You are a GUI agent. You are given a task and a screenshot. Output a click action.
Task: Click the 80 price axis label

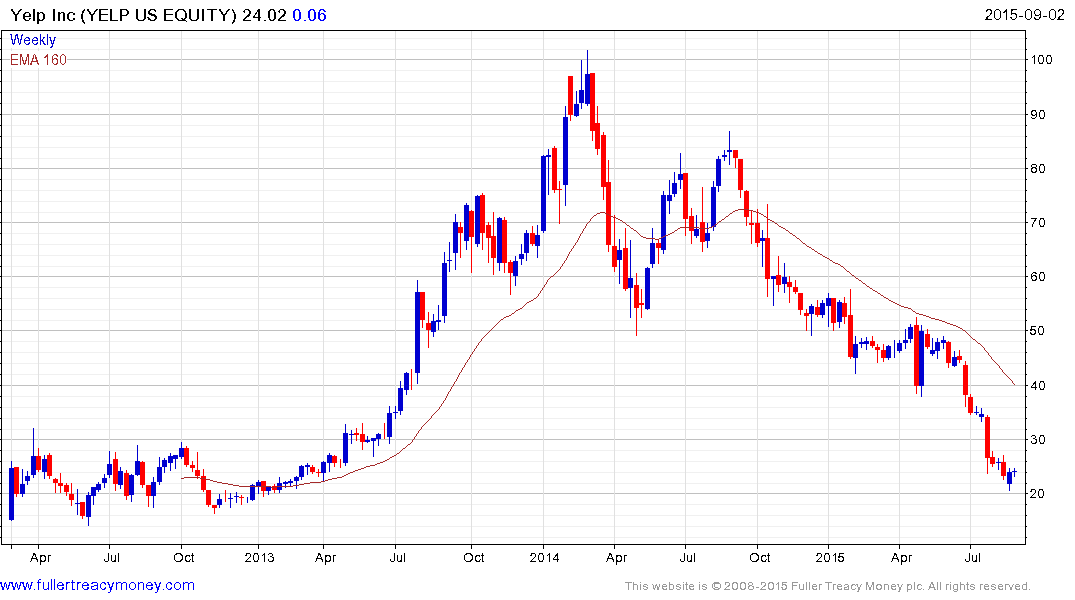pos(1038,169)
